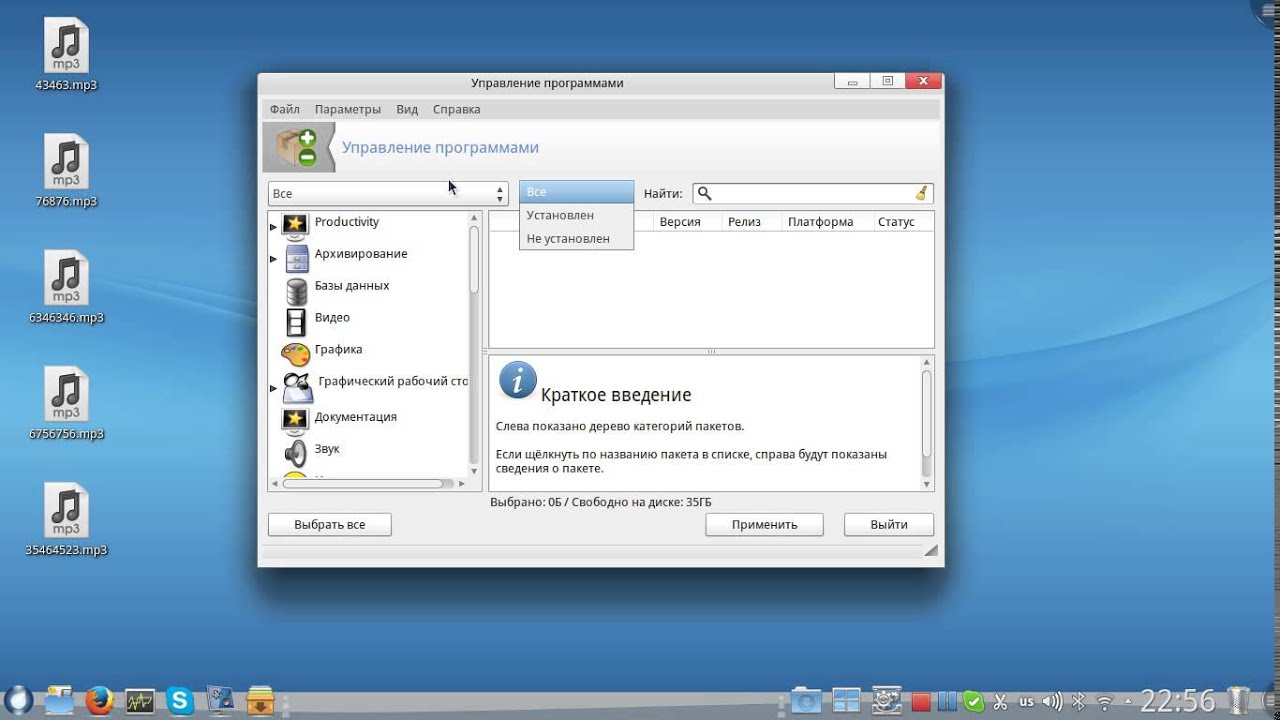Screen dimensions: 1280x720
Task: Open the file manager from taskbar
Action: click(58, 699)
